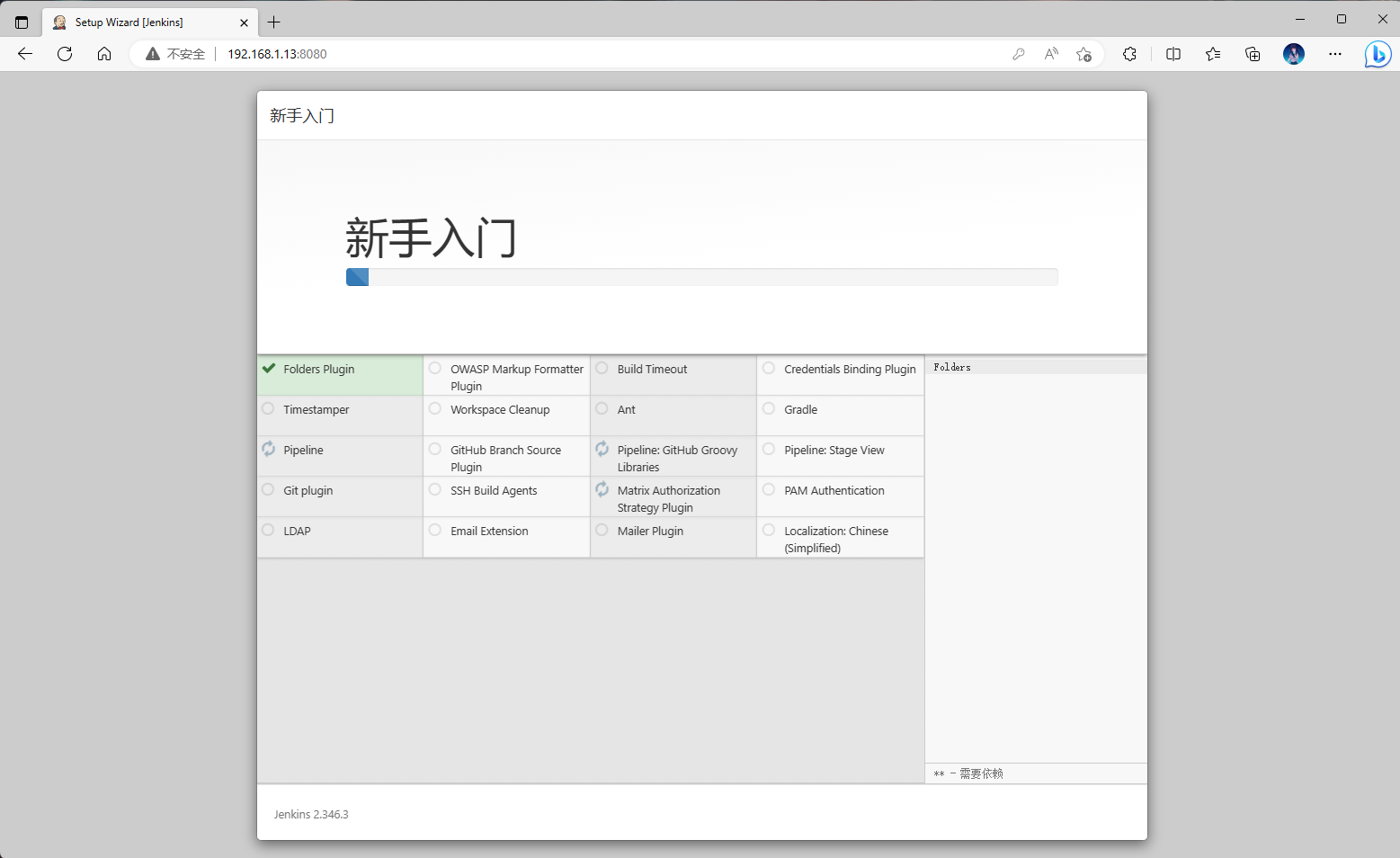Click pending circle beside Ant
The height and width of the screenshot is (858, 1400).
pos(602,408)
